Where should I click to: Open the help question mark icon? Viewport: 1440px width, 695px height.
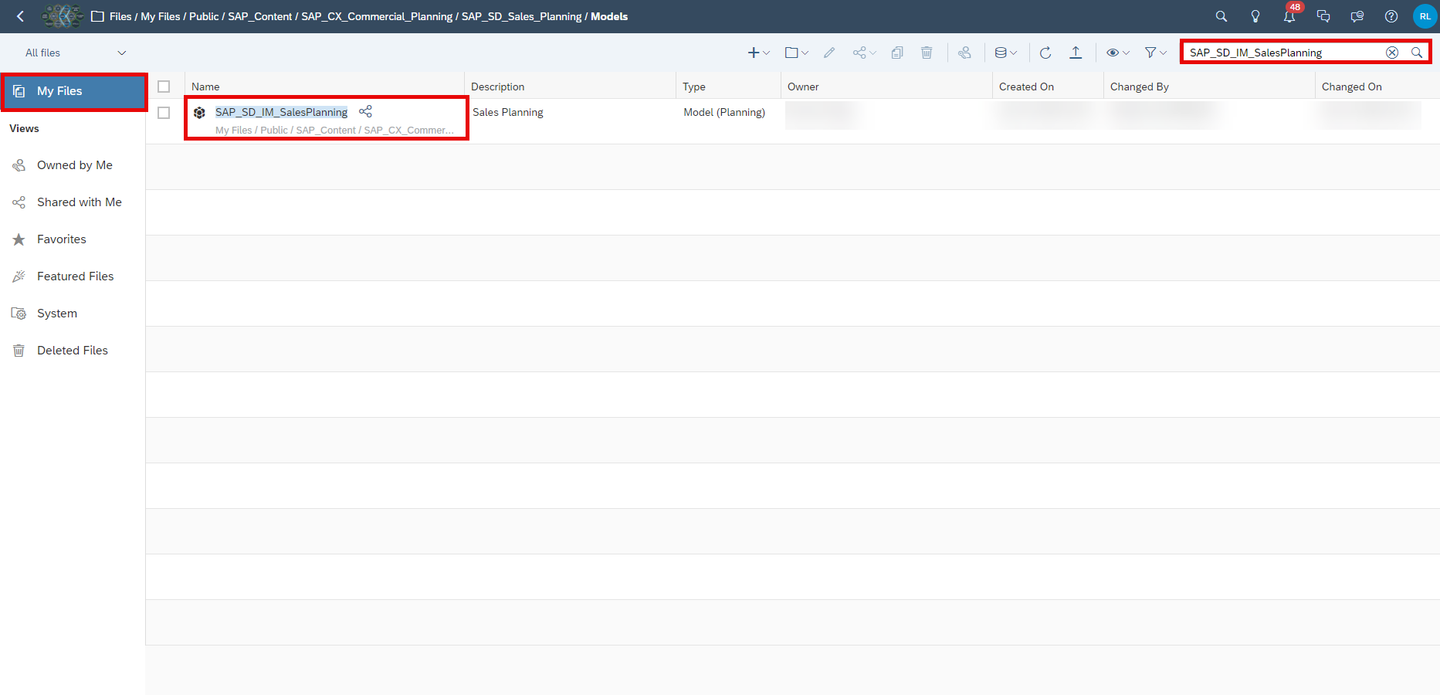[x=1391, y=16]
